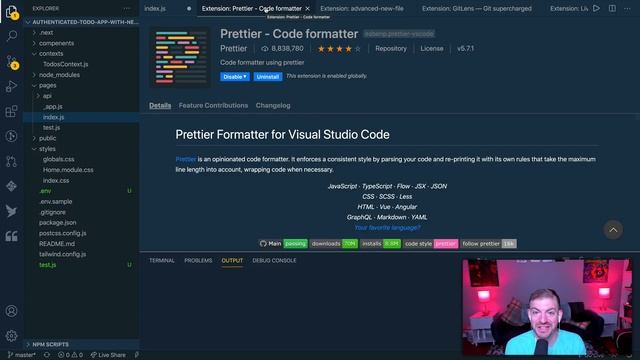Switch to the Changelog tab
Image resolution: width=640 pixels, height=360 pixels.
point(273,105)
